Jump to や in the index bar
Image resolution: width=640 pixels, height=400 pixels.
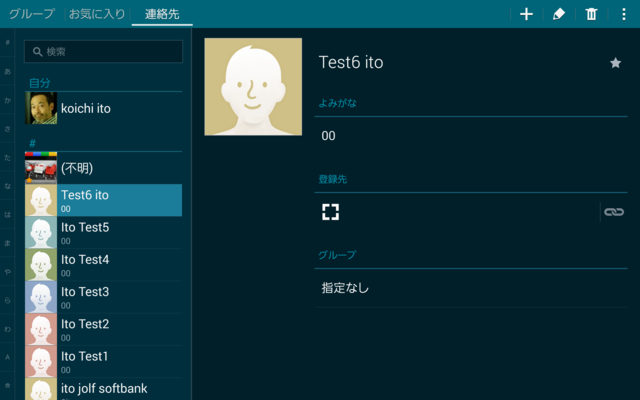click(7, 271)
